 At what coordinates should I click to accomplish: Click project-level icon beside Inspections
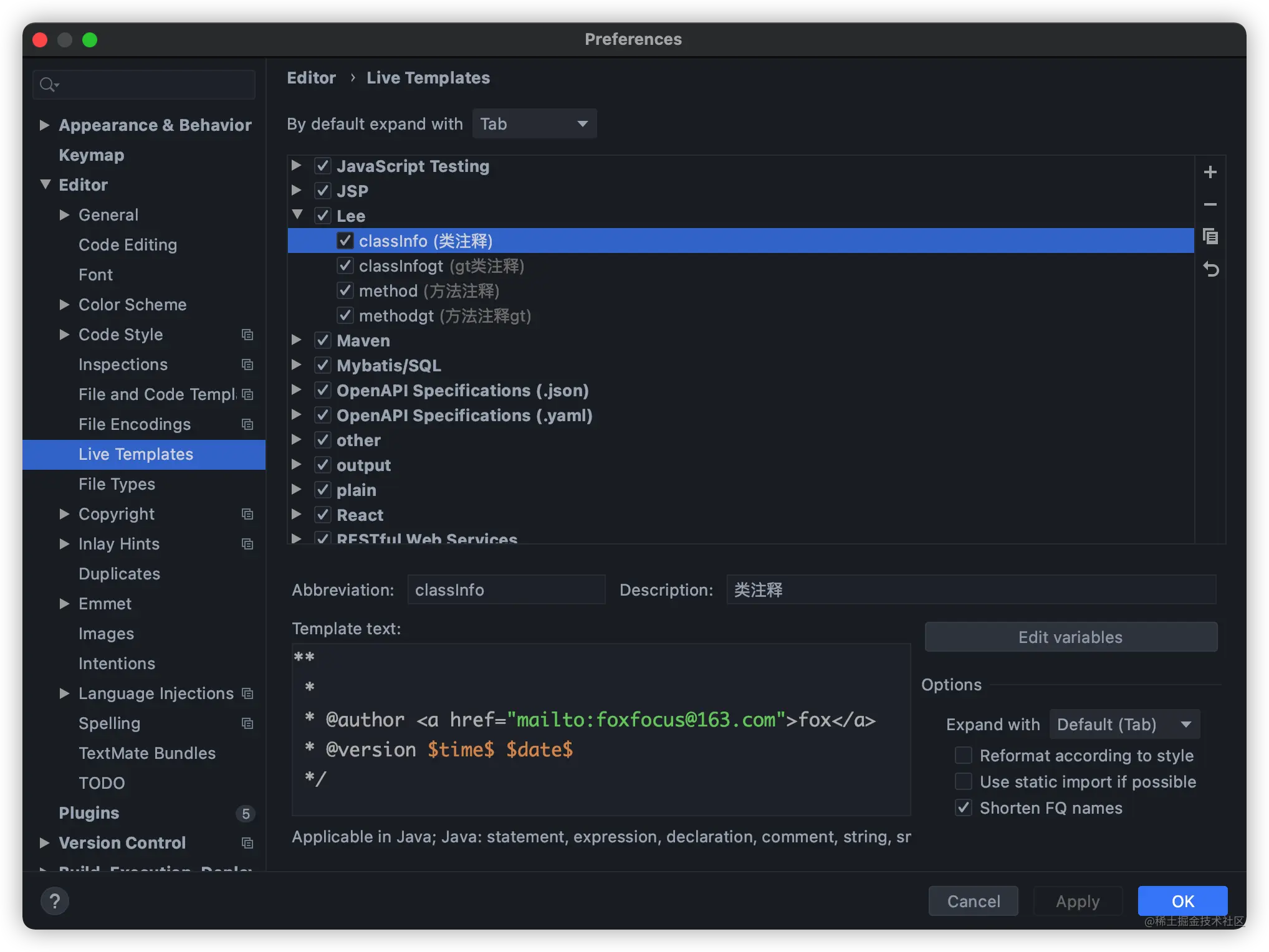[247, 364]
